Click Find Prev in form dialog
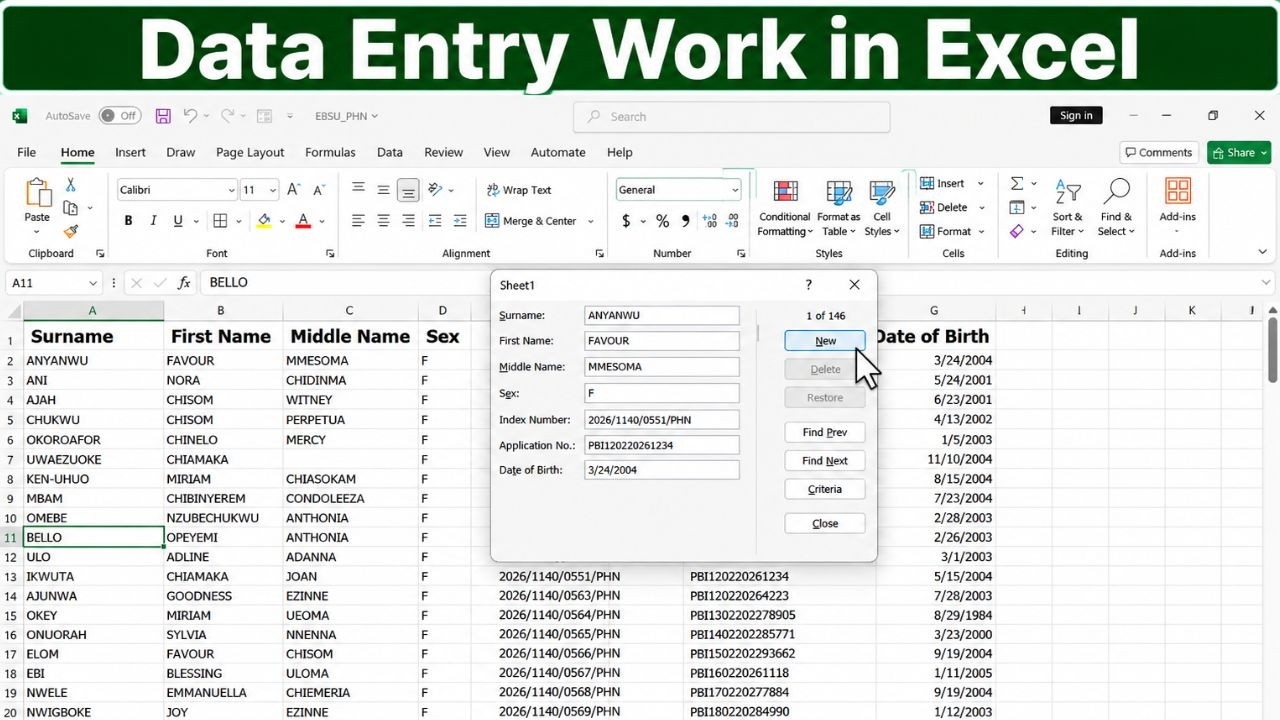This screenshot has height=720, width=1280. 825,432
